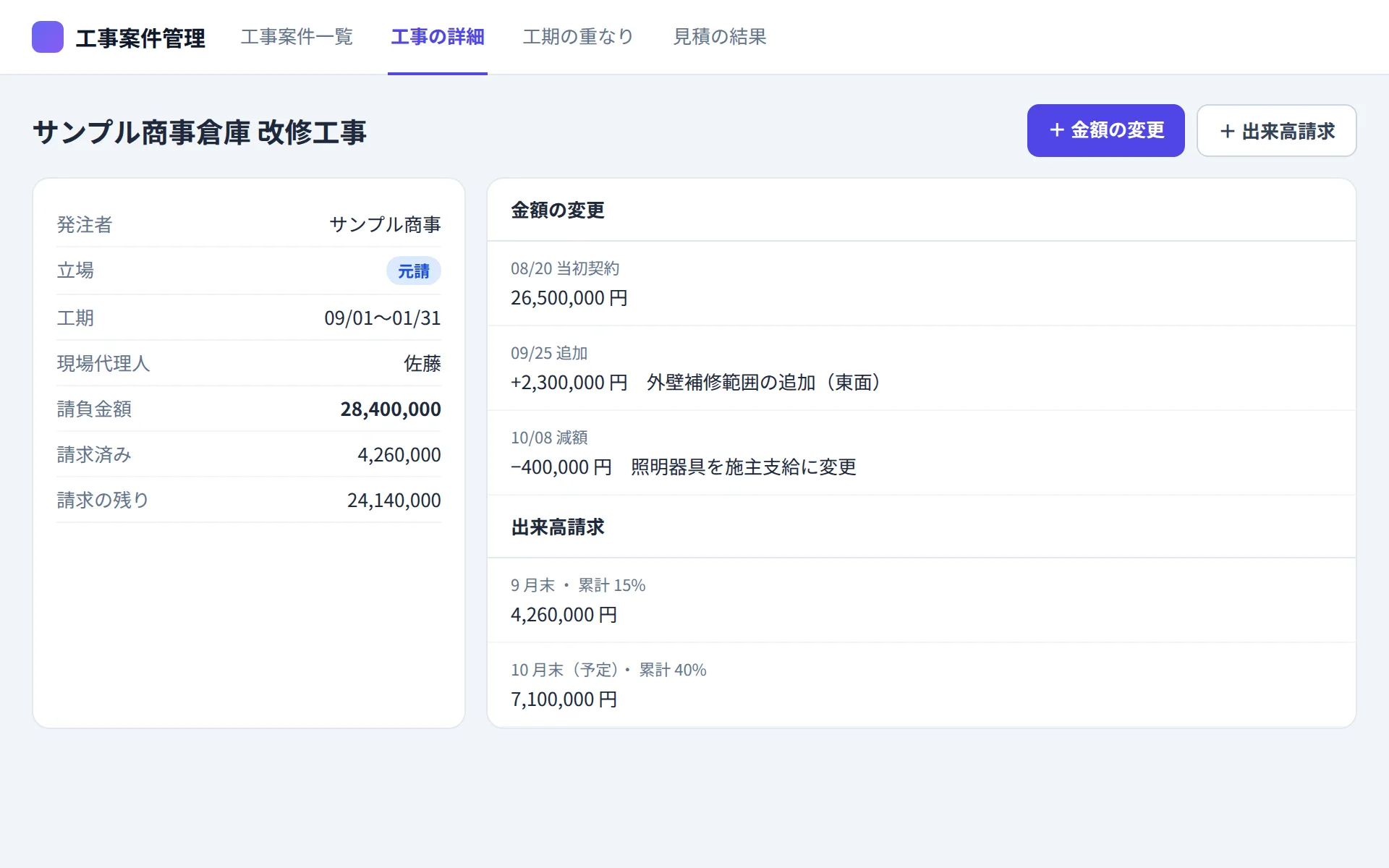Click the 26,500,000 円 contract amount
Screen dimensions: 1389x868
click(x=569, y=298)
